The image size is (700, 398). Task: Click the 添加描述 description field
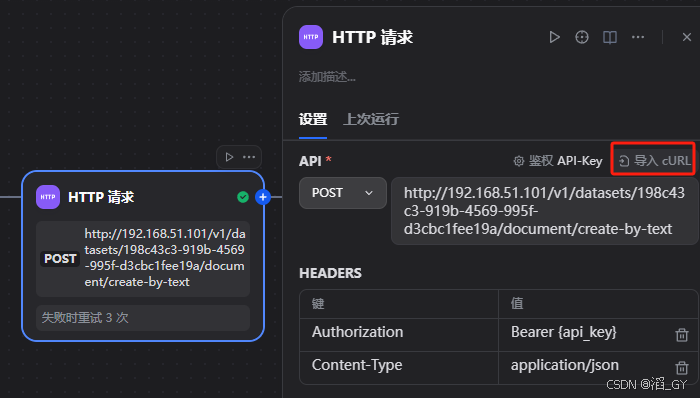[327, 77]
